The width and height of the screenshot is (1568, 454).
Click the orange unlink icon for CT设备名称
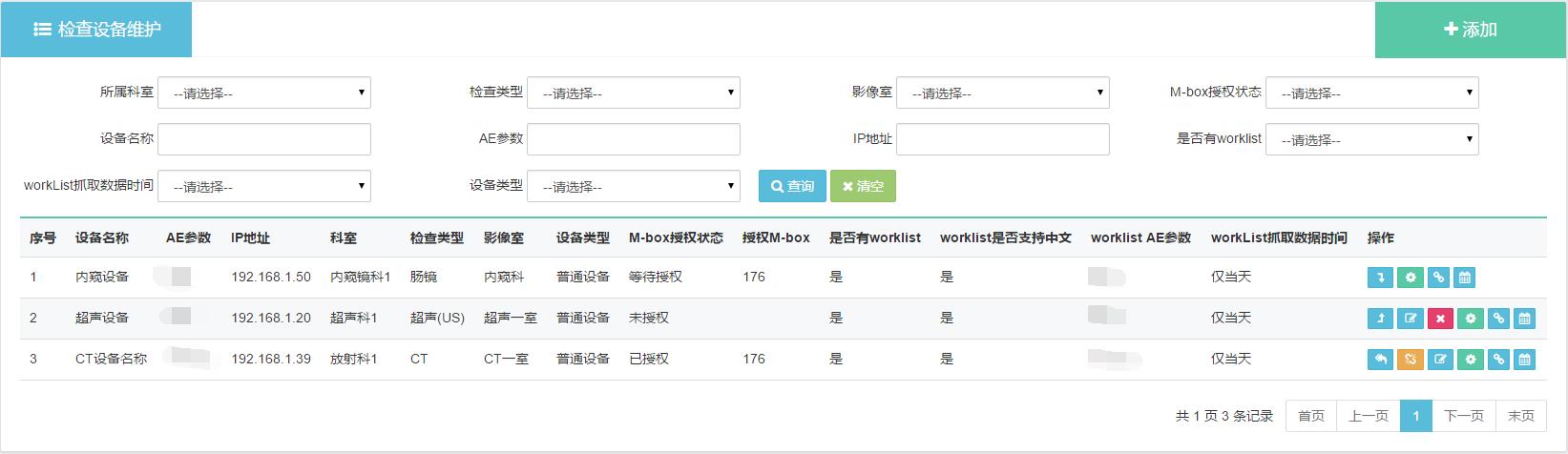point(1411,360)
